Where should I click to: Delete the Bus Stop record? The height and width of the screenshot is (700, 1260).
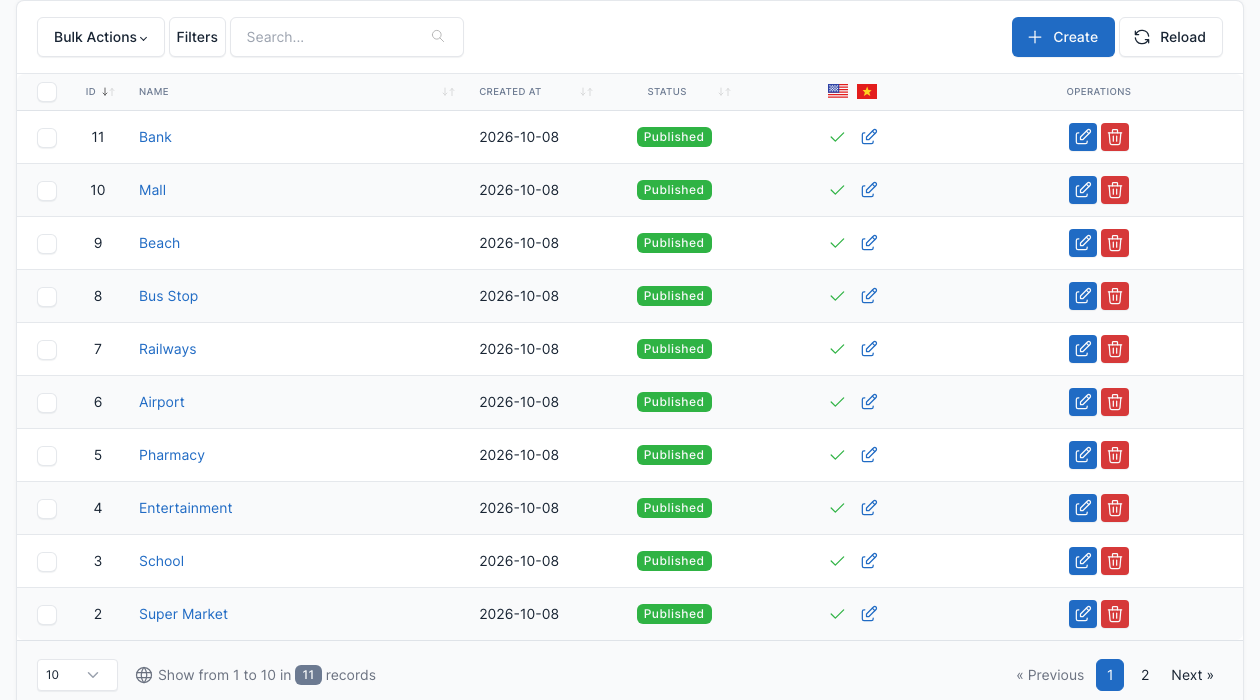click(x=1115, y=296)
